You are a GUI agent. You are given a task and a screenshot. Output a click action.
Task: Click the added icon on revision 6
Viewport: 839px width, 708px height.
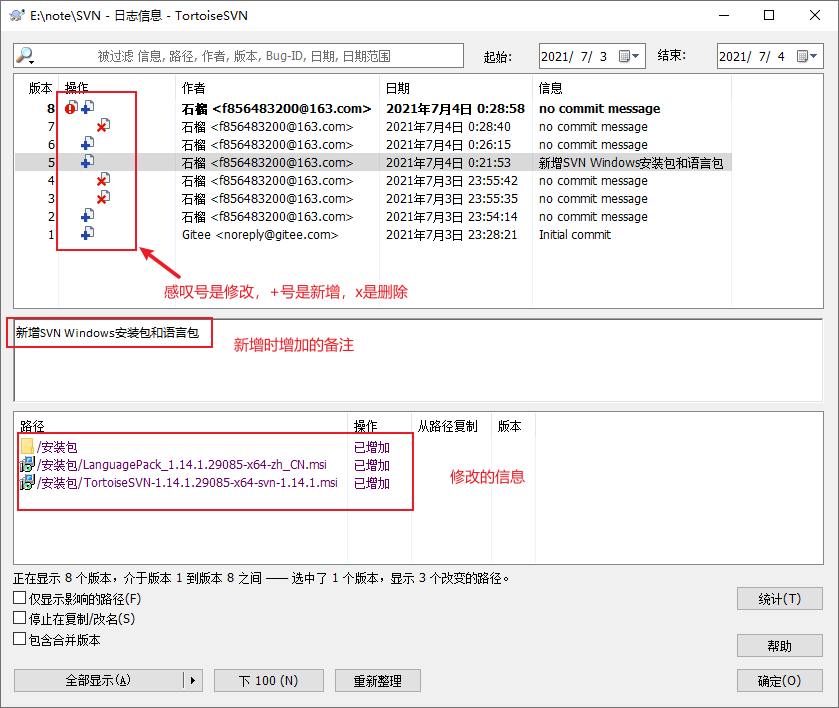(x=88, y=143)
